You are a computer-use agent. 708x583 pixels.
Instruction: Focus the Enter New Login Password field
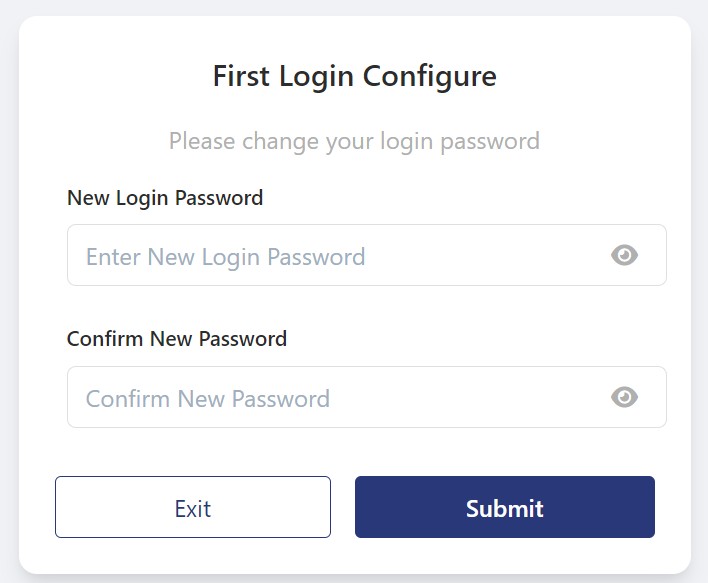(x=330, y=256)
